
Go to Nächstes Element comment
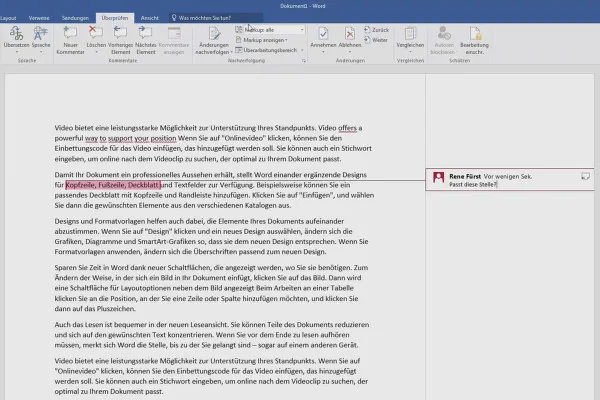(145, 40)
